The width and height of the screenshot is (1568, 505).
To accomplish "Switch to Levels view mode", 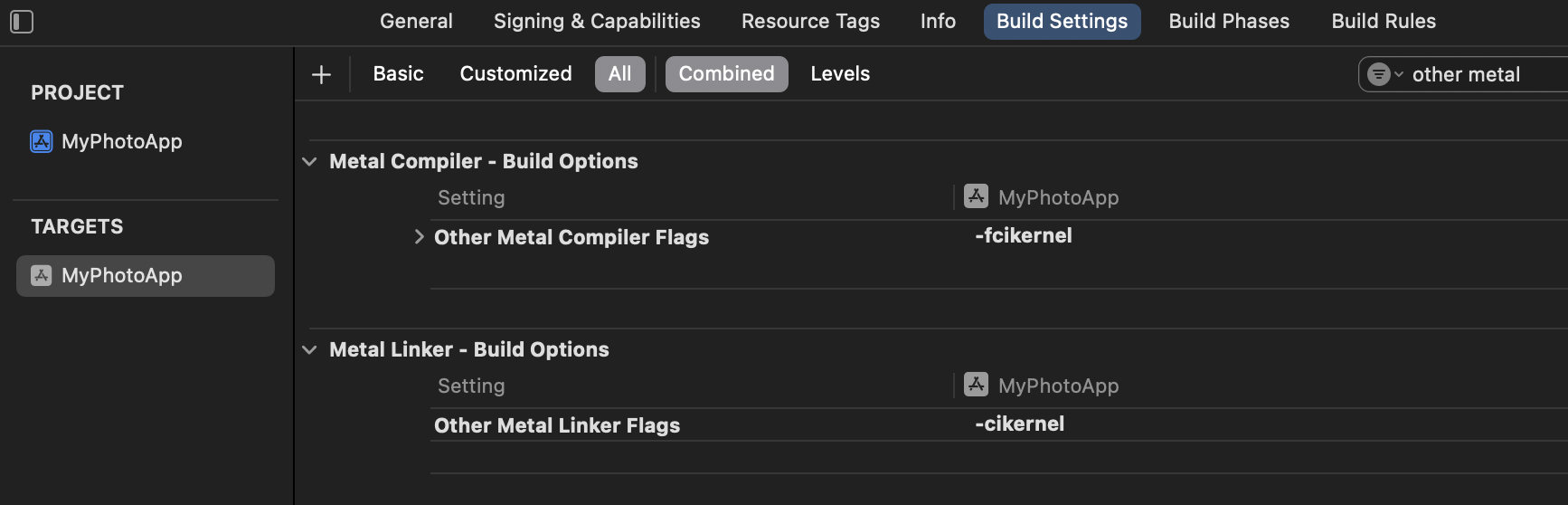I will [x=840, y=74].
